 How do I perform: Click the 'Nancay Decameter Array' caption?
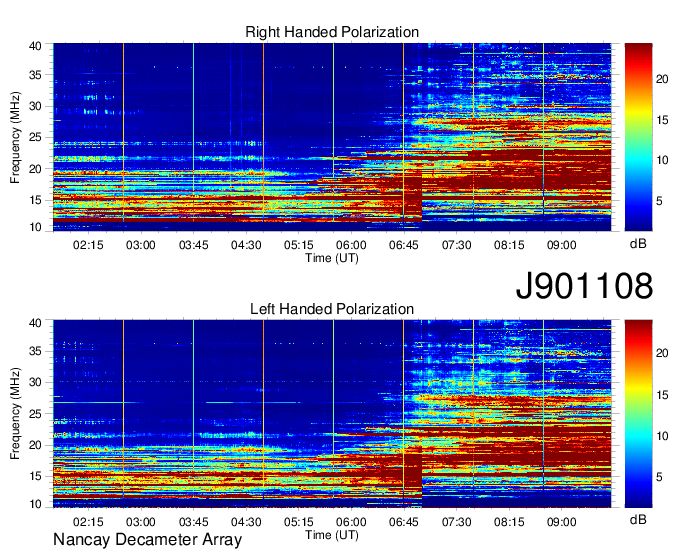tap(147, 540)
